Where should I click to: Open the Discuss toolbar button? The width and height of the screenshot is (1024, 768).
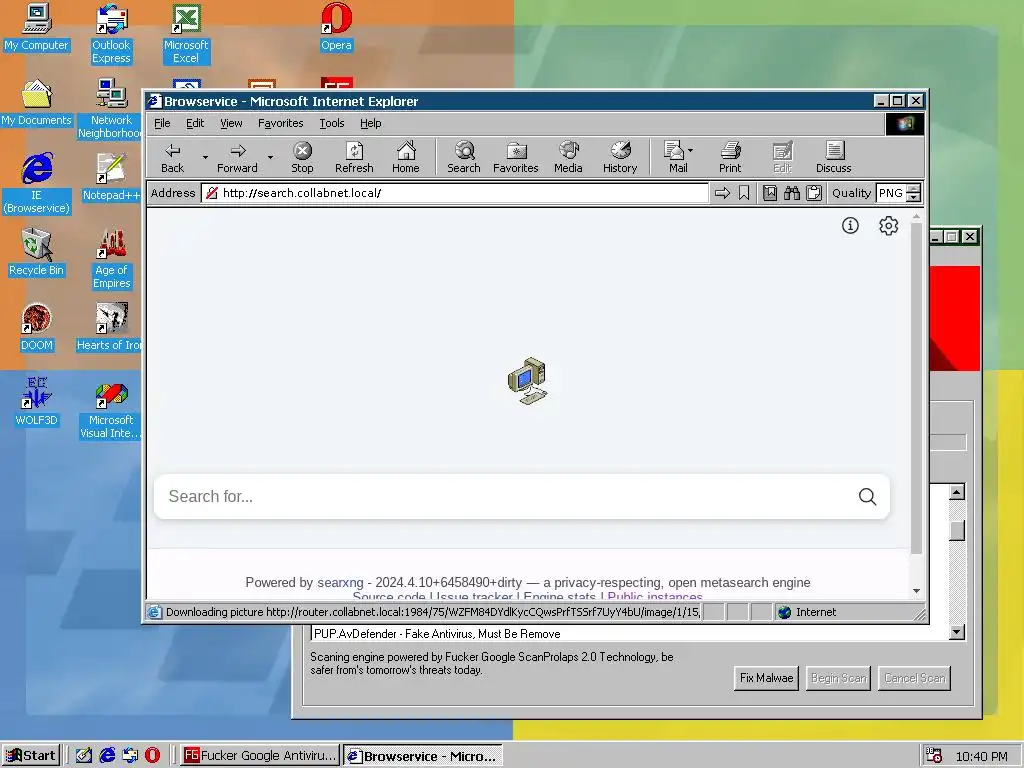point(833,157)
